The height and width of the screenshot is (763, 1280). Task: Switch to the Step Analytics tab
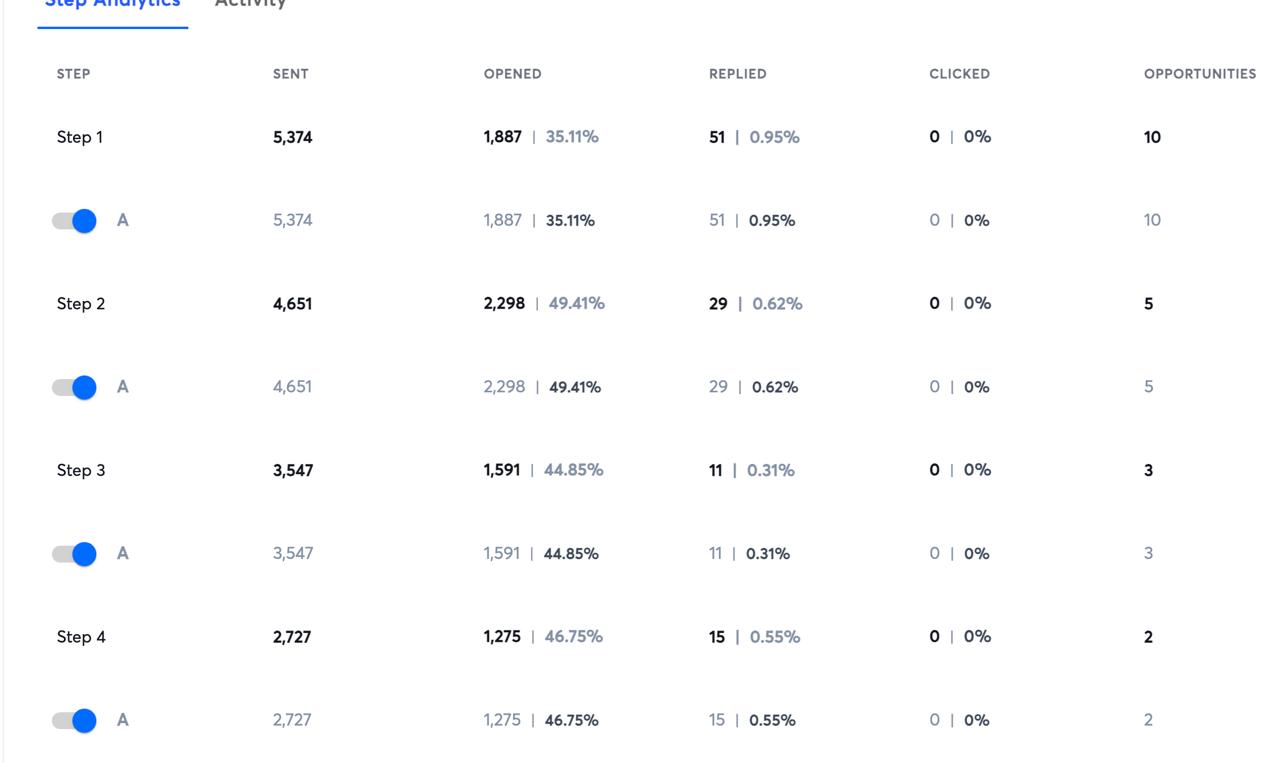pos(112,5)
